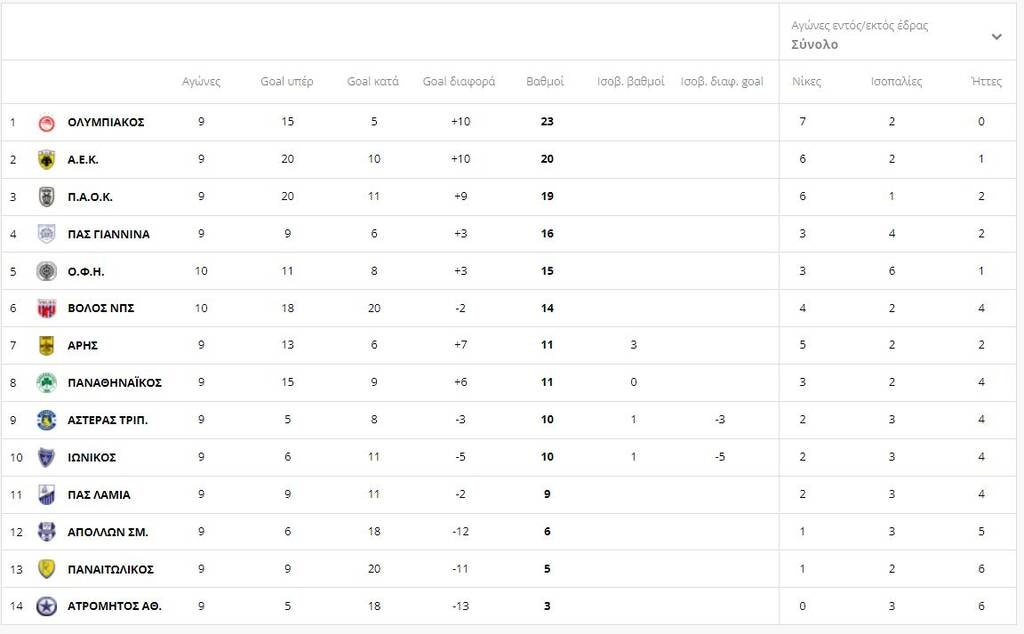Open the home/away matches dropdown chevron
Screen dimensions: 1024x634
997,37
